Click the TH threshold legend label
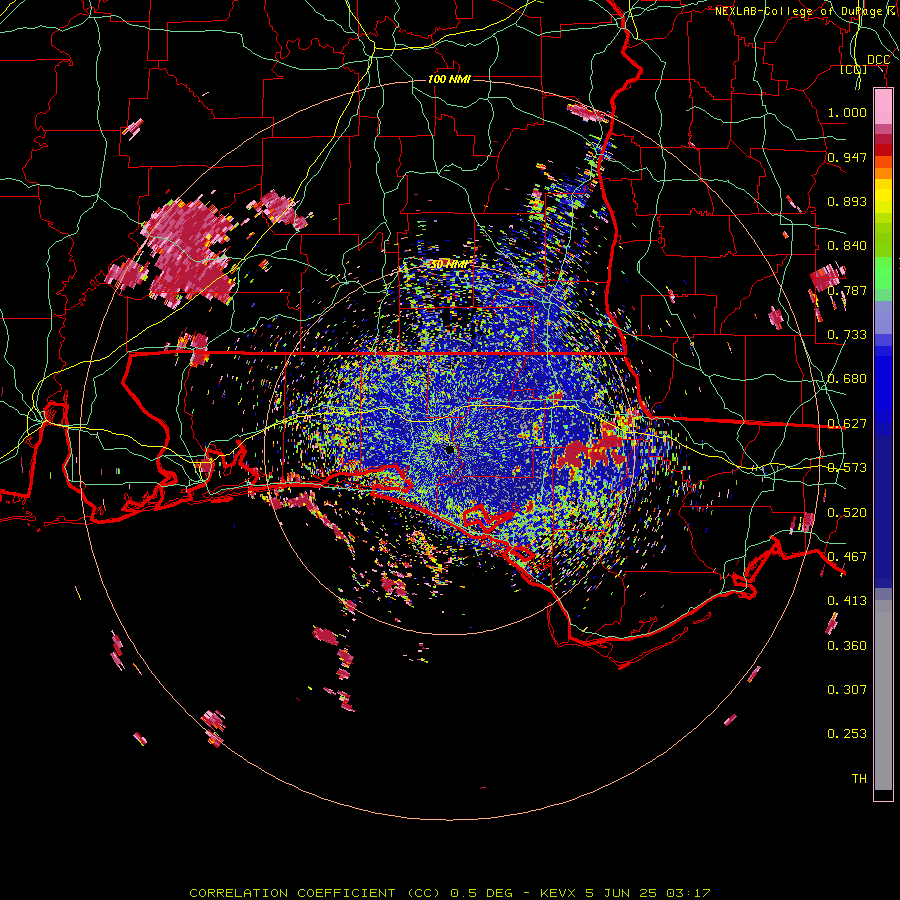 pyautogui.click(x=859, y=779)
